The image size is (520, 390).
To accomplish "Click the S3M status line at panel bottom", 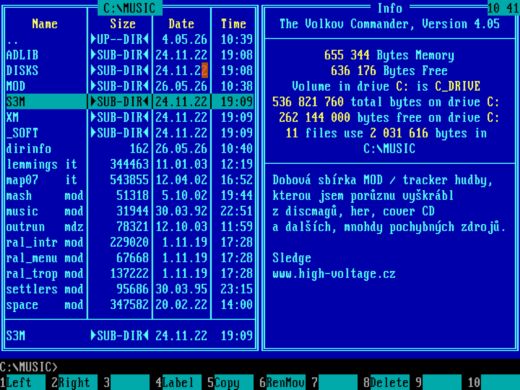I will 130,336.
